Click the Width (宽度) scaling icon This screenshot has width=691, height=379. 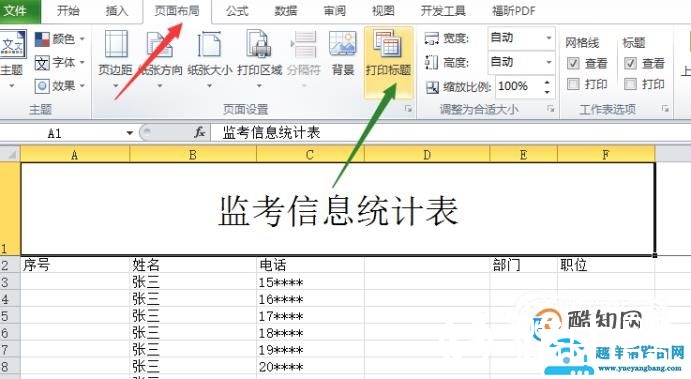[x=431, y=39]
